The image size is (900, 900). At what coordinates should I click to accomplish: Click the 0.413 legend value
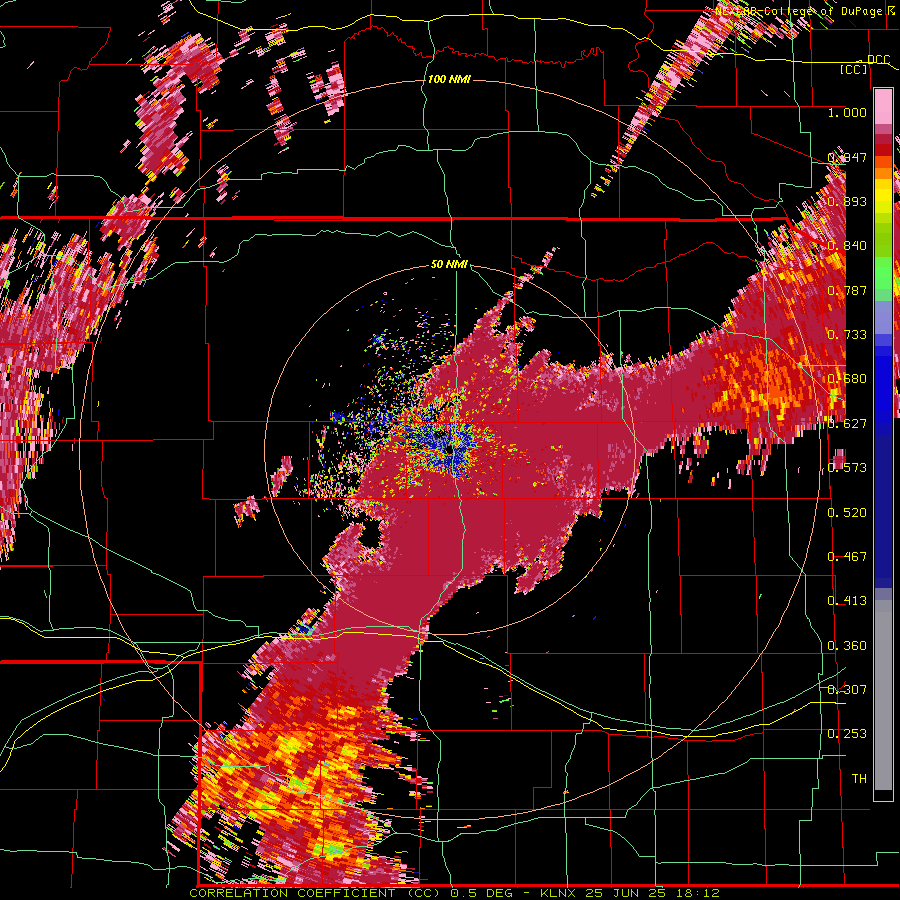847,601
